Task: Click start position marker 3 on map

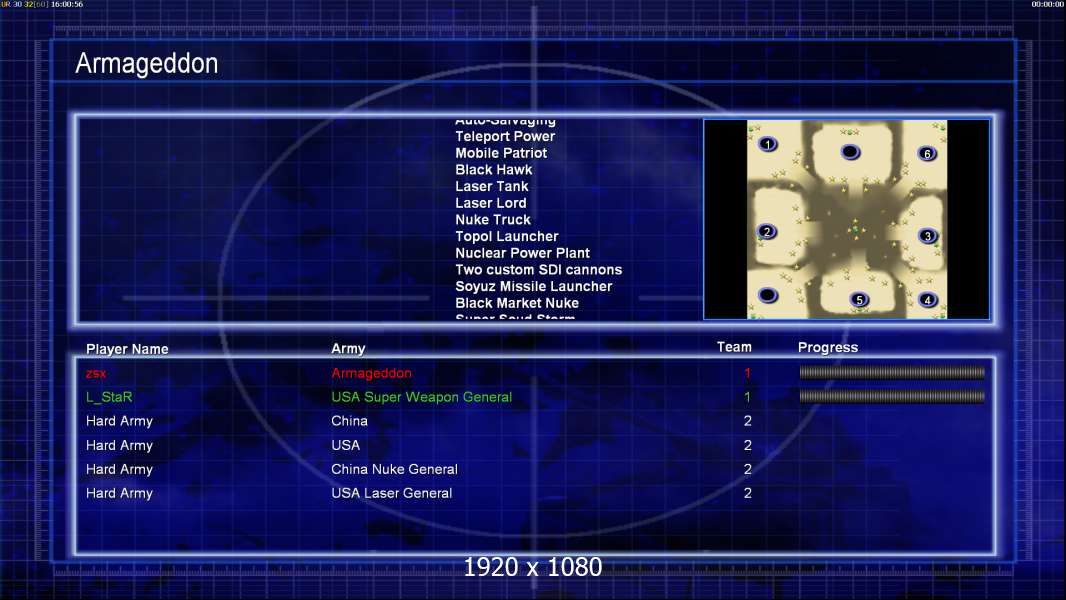Action: [927, 236]
